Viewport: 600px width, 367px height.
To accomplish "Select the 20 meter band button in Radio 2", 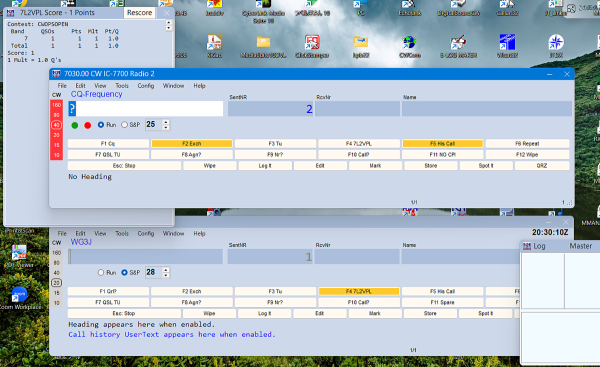I will pyautogui.click(x=57, y=135).
